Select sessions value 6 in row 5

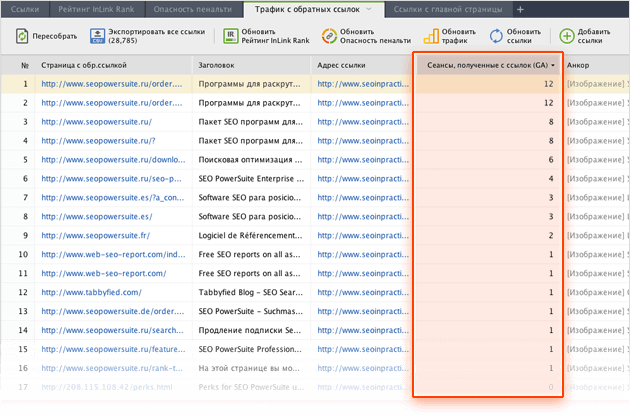[x=551, y=160]
